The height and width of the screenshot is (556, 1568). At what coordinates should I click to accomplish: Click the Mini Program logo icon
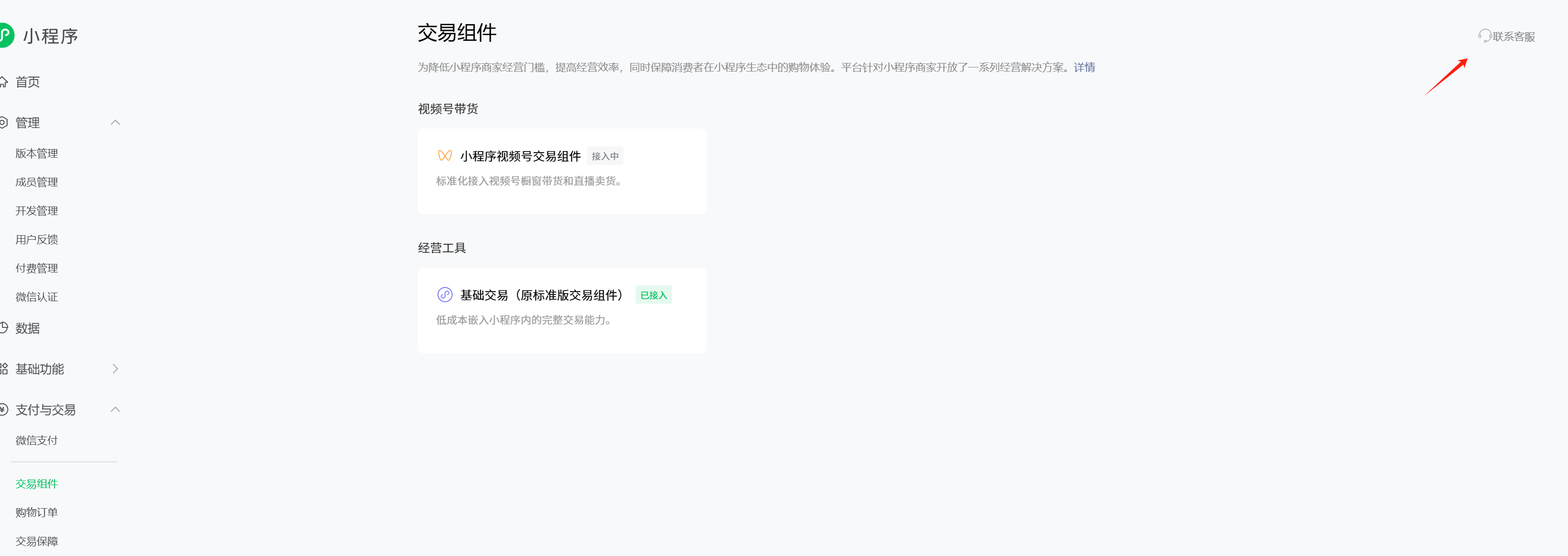point(6,35)
